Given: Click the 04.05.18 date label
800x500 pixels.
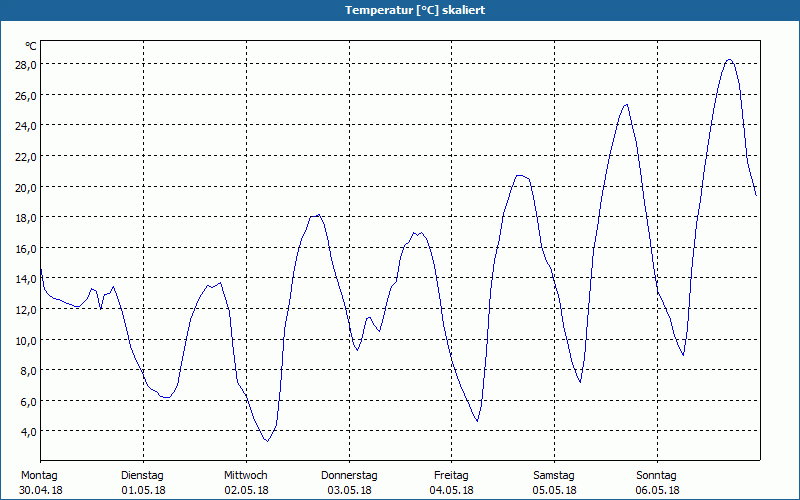Looking at the screenshot, I should [452, 490].
